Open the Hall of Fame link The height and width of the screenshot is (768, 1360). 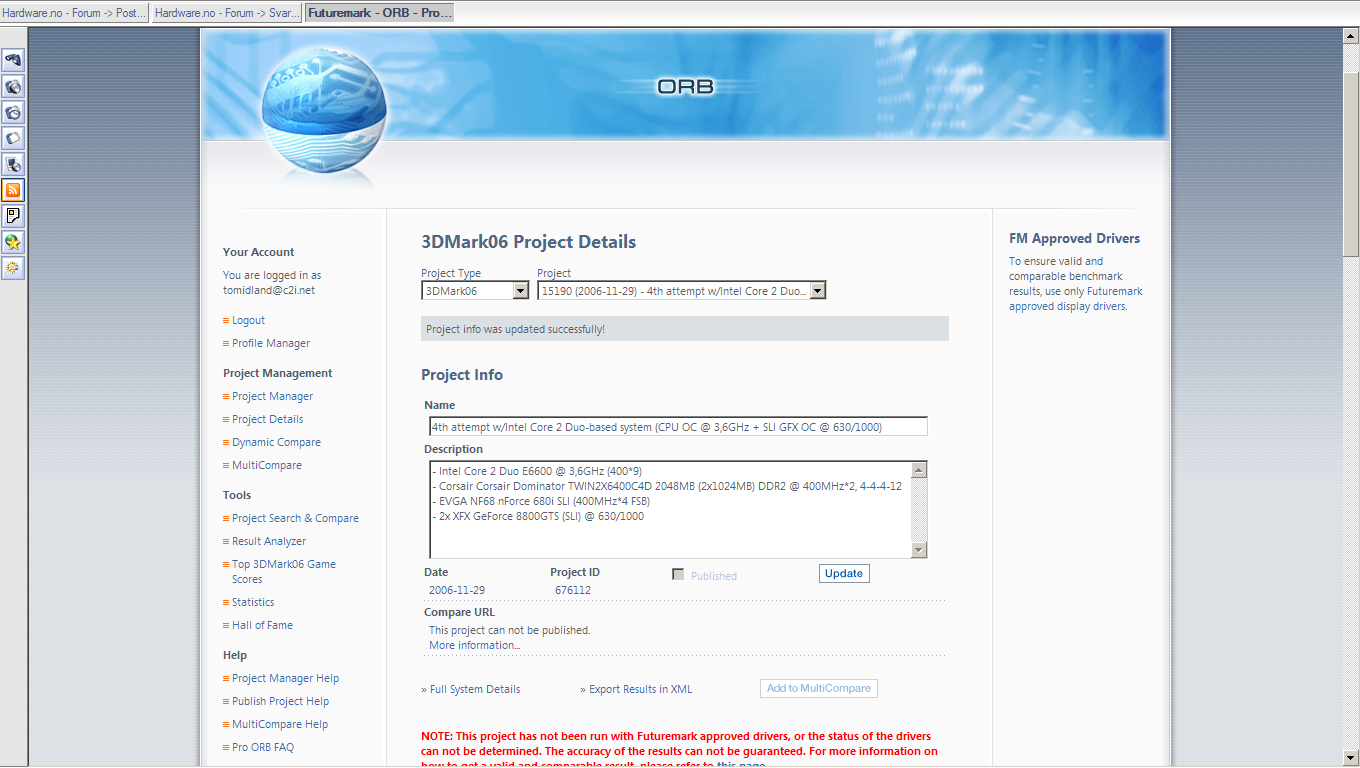tap(262, 626)
